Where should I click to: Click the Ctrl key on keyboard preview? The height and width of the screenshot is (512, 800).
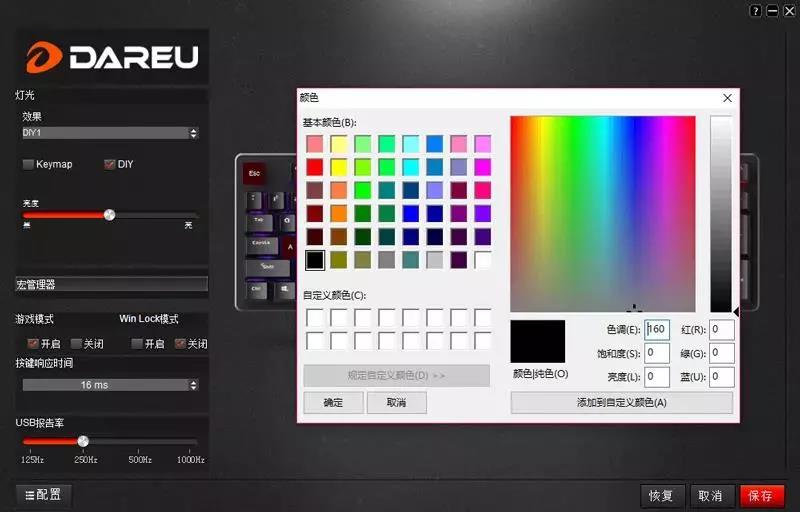pos(256,290)
